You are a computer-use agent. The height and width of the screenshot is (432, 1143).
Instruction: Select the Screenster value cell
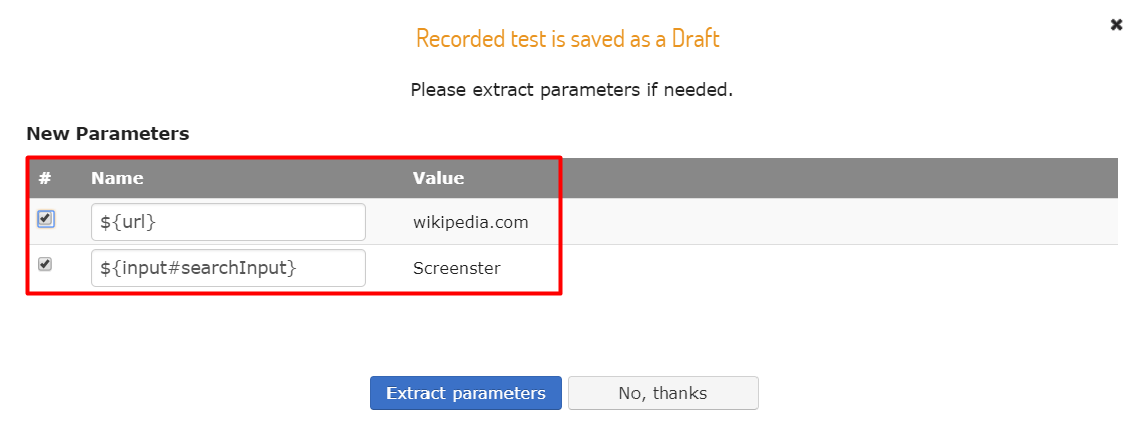pos(457,268)
